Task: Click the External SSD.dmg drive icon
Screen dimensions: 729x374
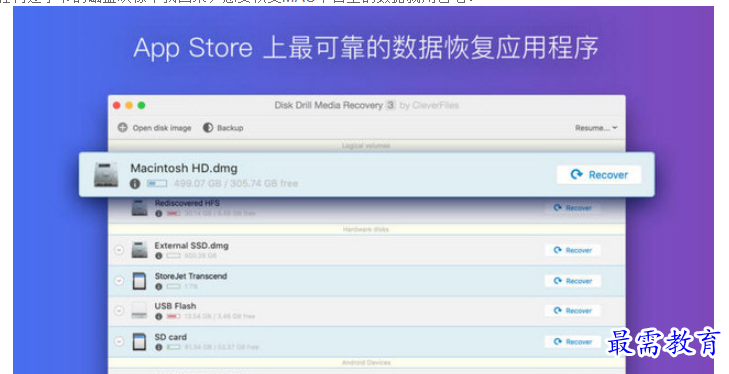Action: [139, 250]
